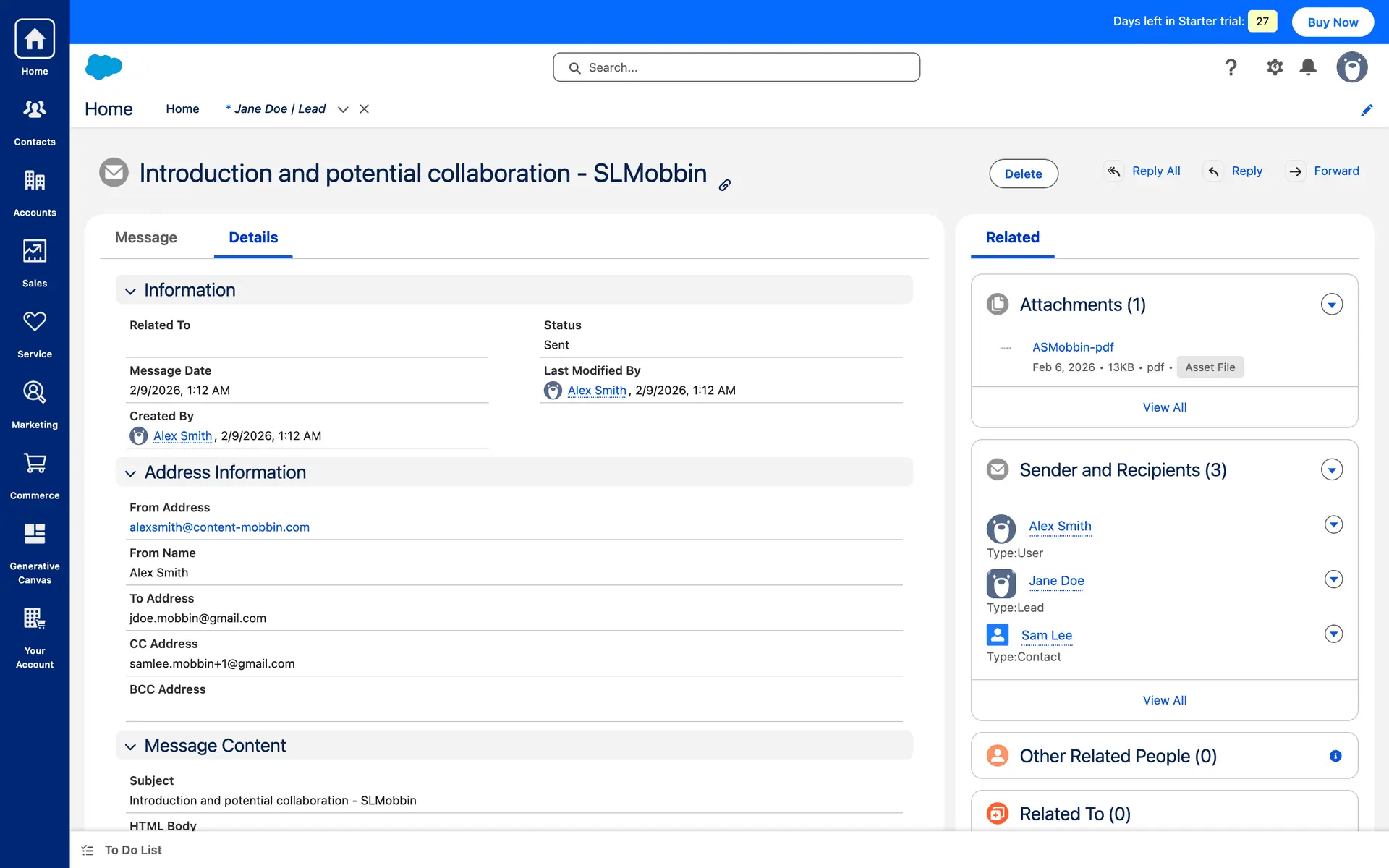
Task: Click the notifications bell icon
Action: [1308, 67]
